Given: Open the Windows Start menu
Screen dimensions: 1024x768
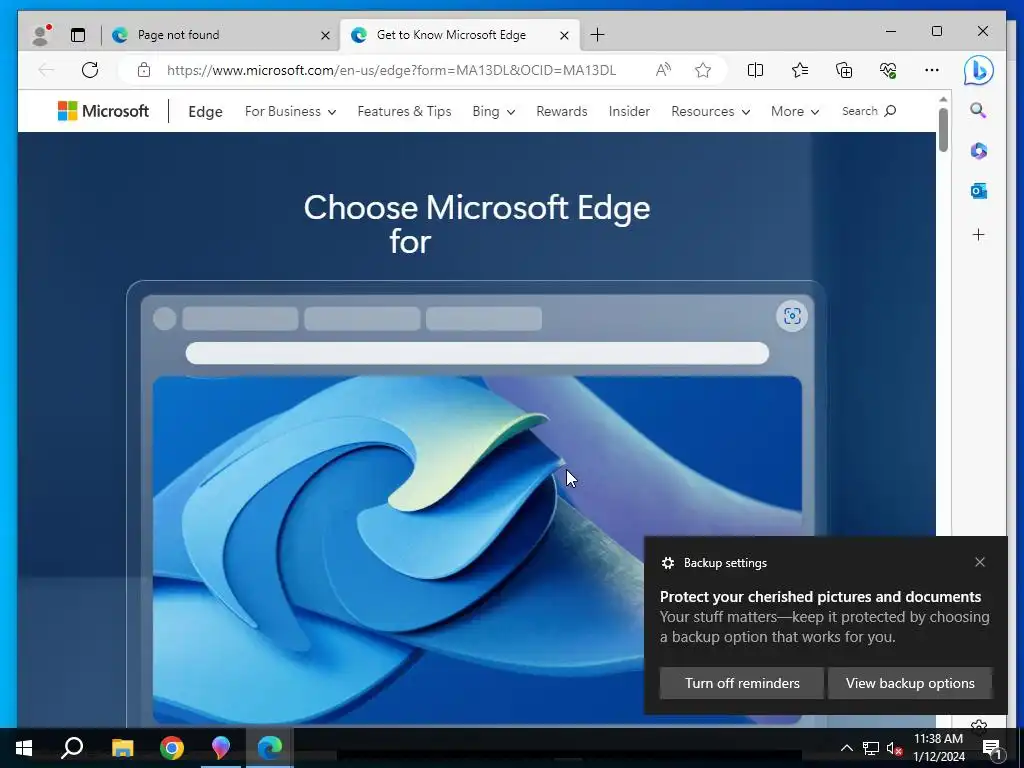Looking at the screenshot, I should coord(24,748).
